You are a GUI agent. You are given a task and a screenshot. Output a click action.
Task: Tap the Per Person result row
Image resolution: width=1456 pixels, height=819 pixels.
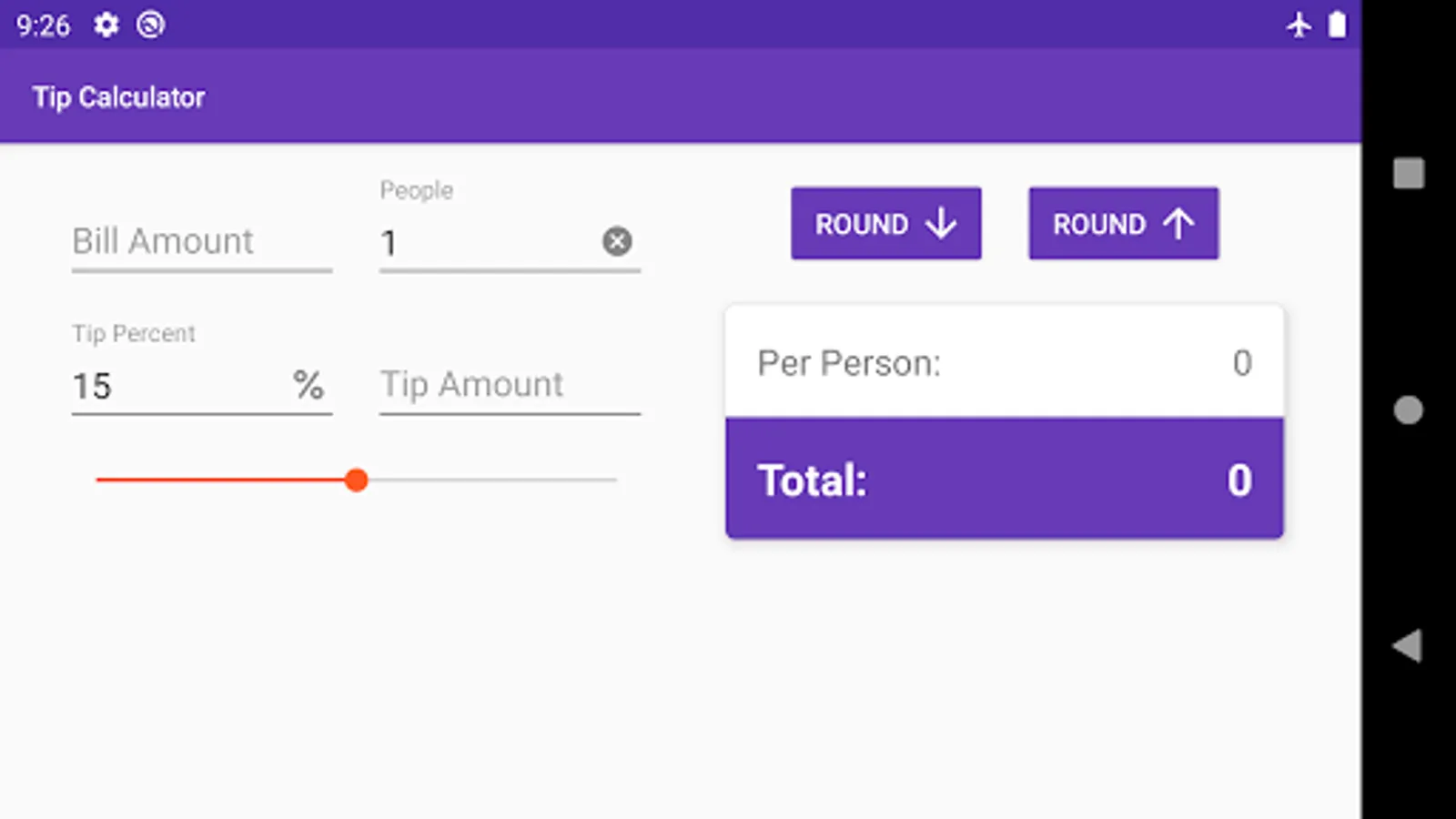pyautogui.click(x=1004, y=363)
